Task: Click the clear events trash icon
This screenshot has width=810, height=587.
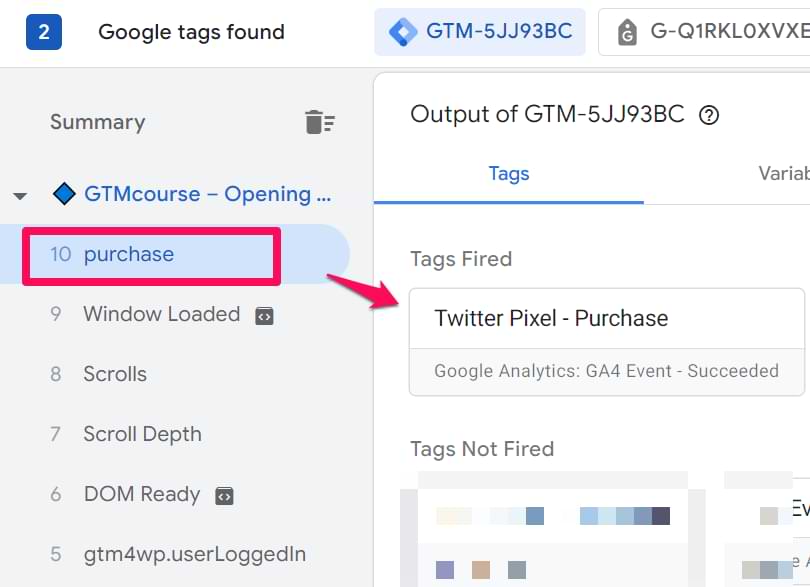Action: point(320,122)
